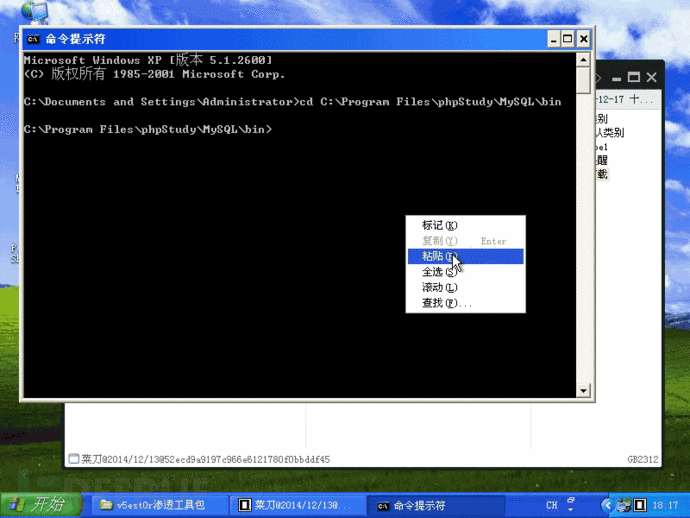Image resolution: width=690 pixels, height=518 pixels.
Task: Maximize the background 菜刀 window
Action: [x=634, y=77]
